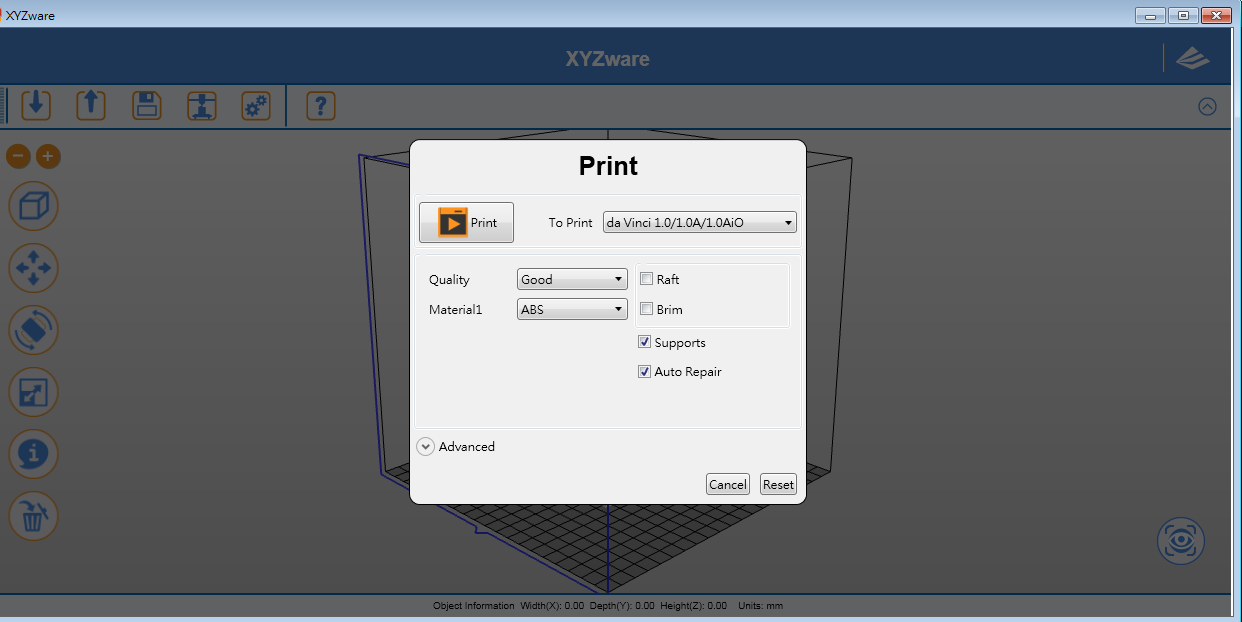Maximize the XYZware window
Screen dimensions: 1242x622
click(x=1183, y=15)
